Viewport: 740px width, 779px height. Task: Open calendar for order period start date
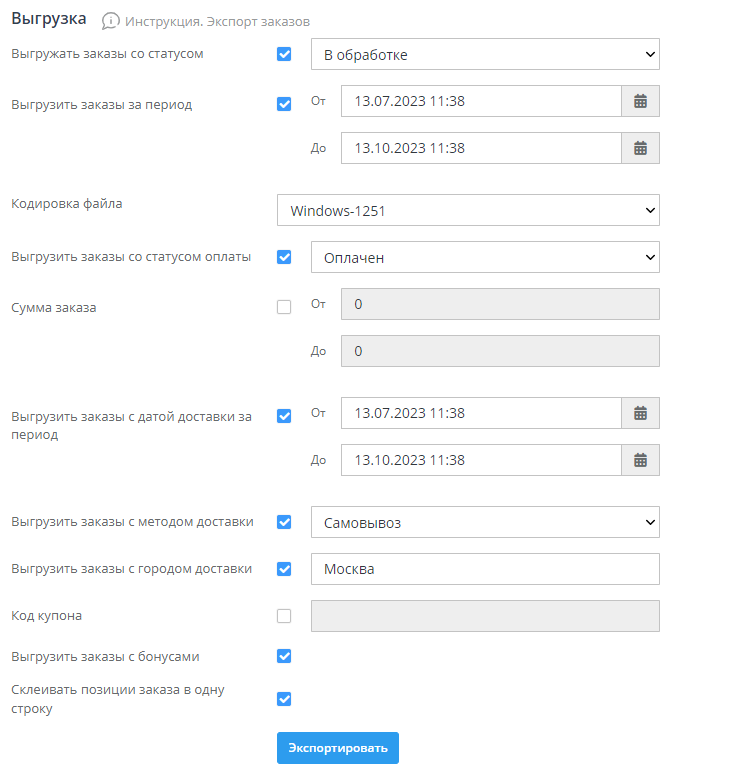(640, 101)
